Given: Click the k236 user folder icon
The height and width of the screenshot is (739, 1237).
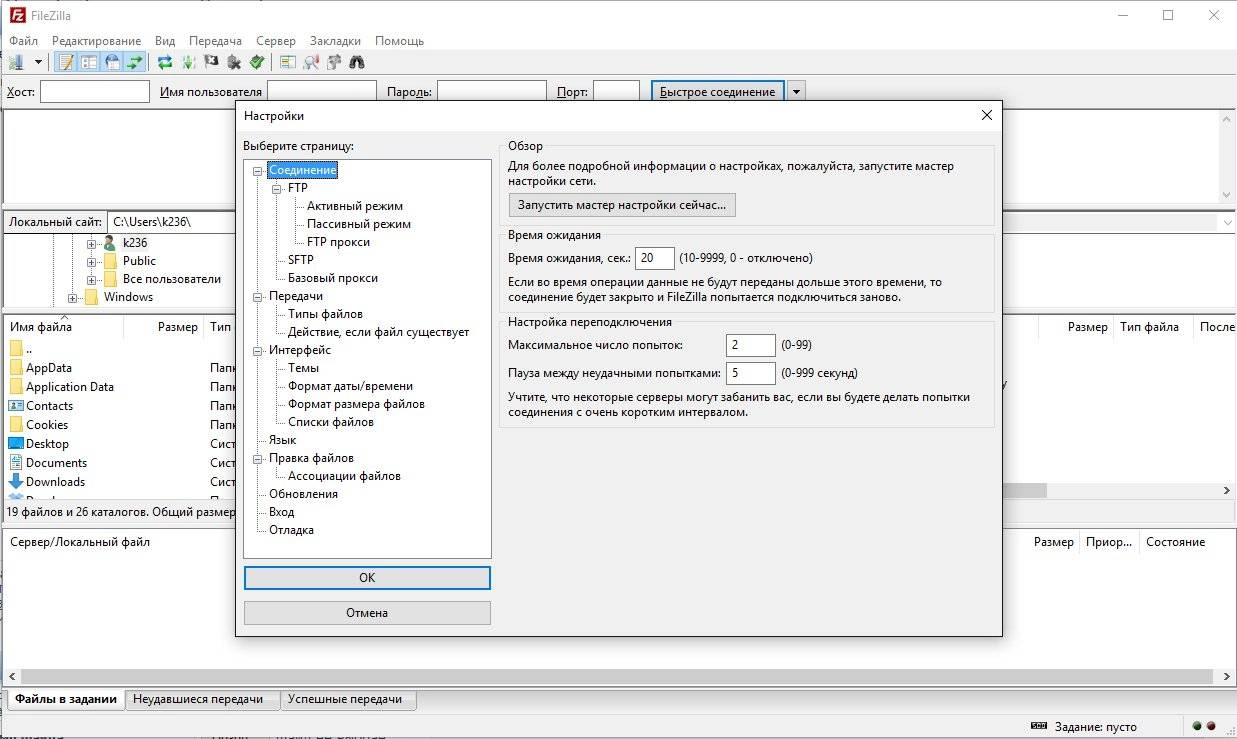Looking at the screenshot, I should 110,243.
